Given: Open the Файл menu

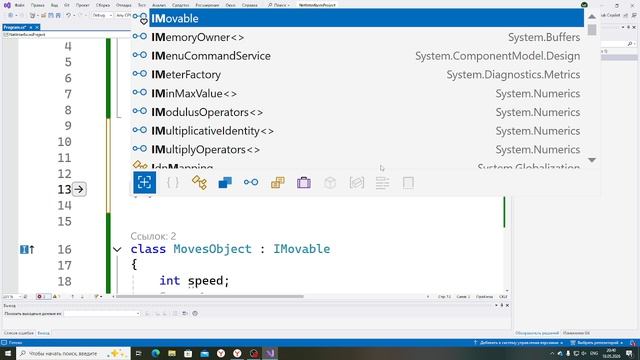Looking at the screenshot, I should (20, 5).
